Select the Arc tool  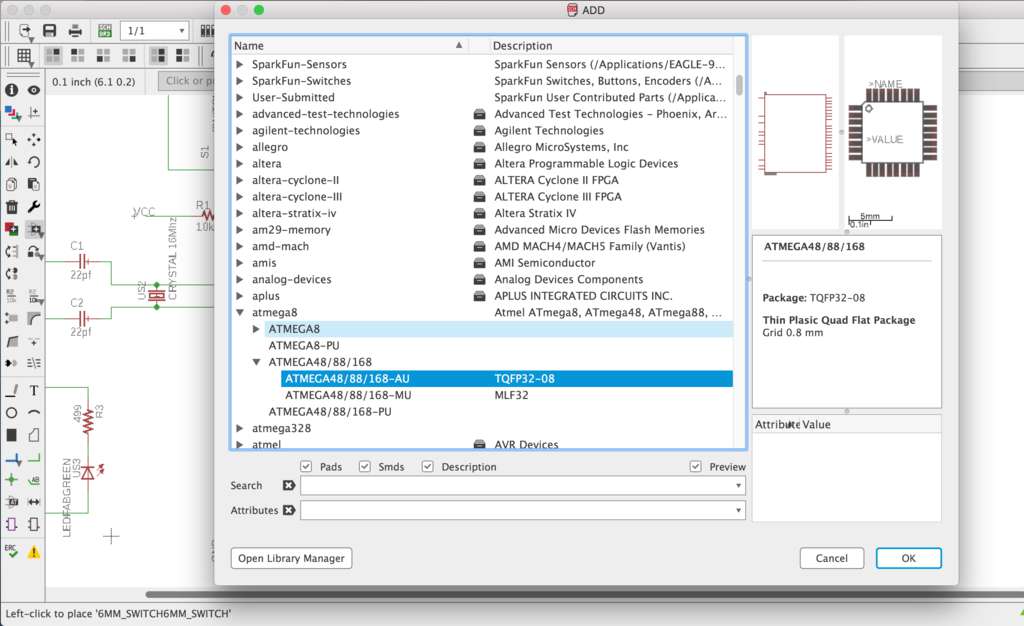pos(34,413)
